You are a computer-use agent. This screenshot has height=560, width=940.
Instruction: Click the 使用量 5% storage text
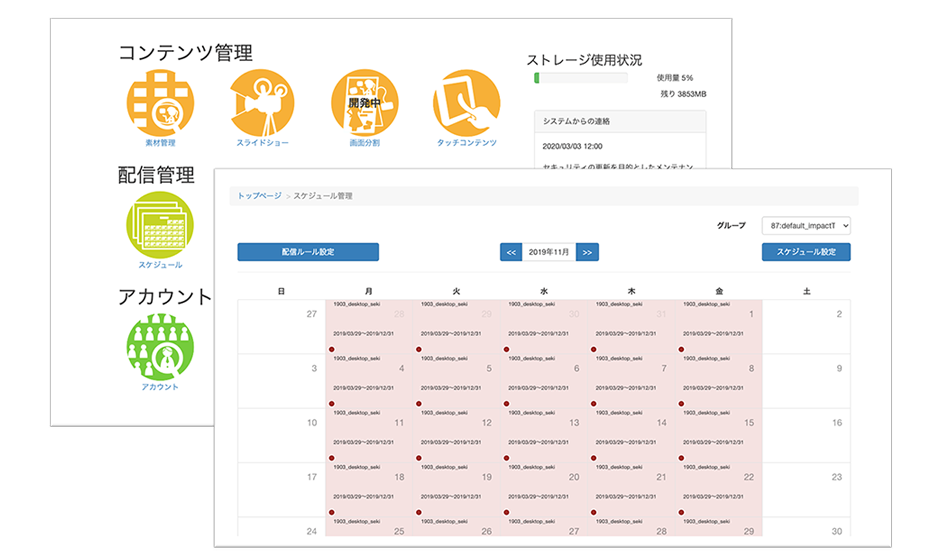(674, 78)
